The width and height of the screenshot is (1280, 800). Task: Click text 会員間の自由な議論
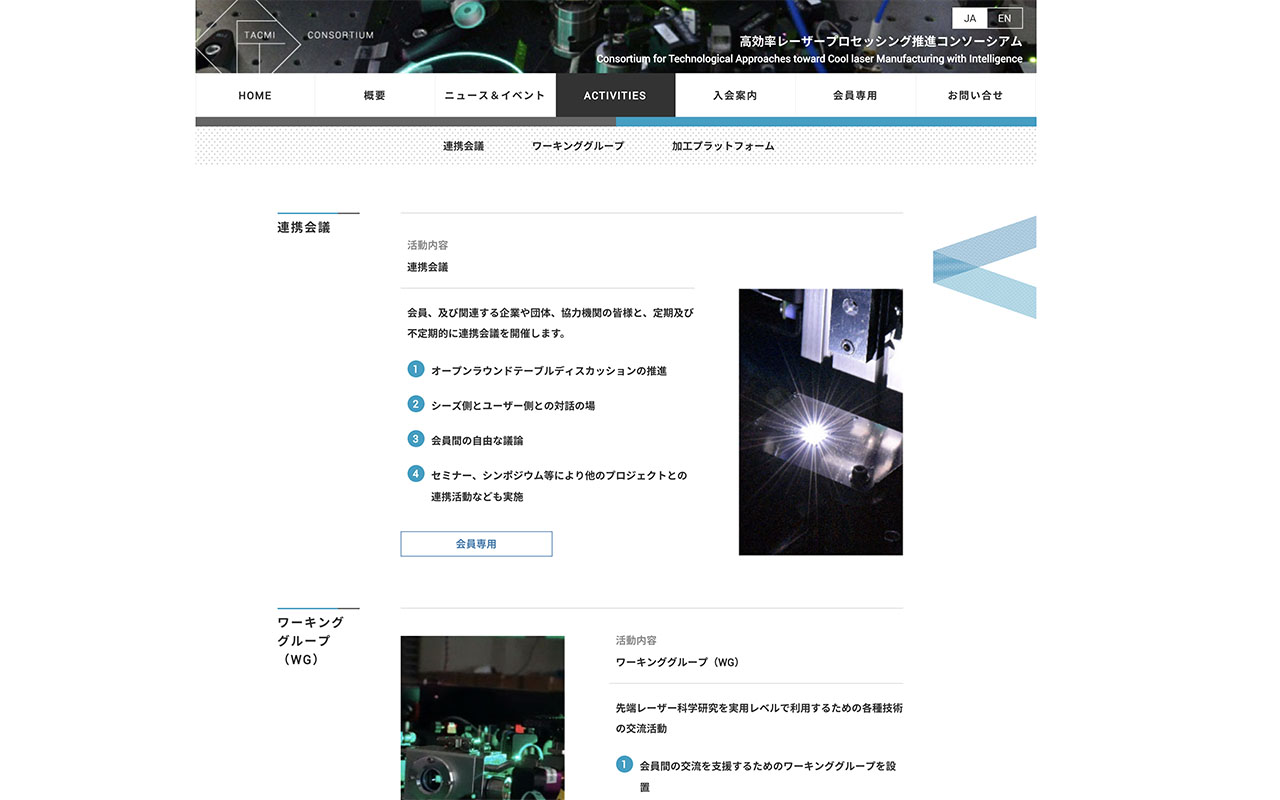(x=477, y=441)
